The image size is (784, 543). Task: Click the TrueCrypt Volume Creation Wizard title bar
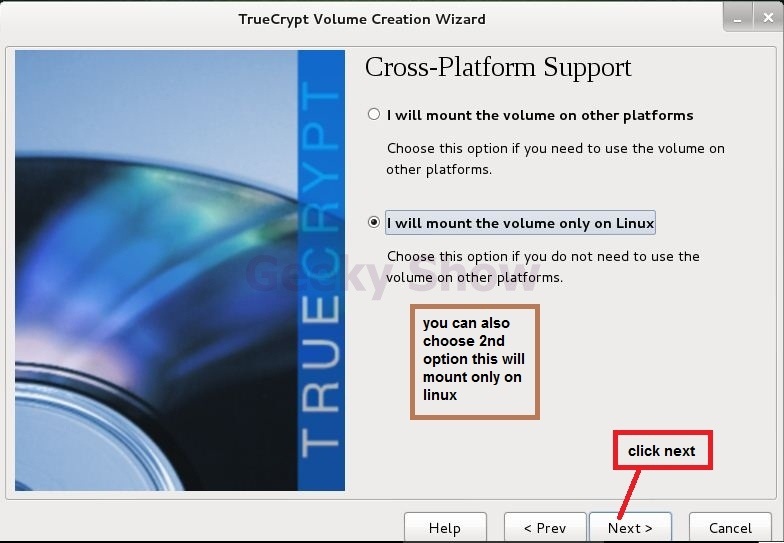click(x=362, y=19)
